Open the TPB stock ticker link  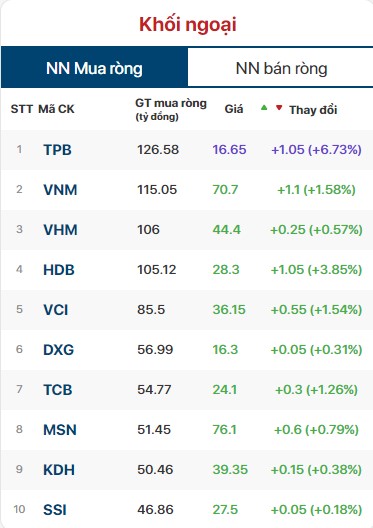point(58,150)
